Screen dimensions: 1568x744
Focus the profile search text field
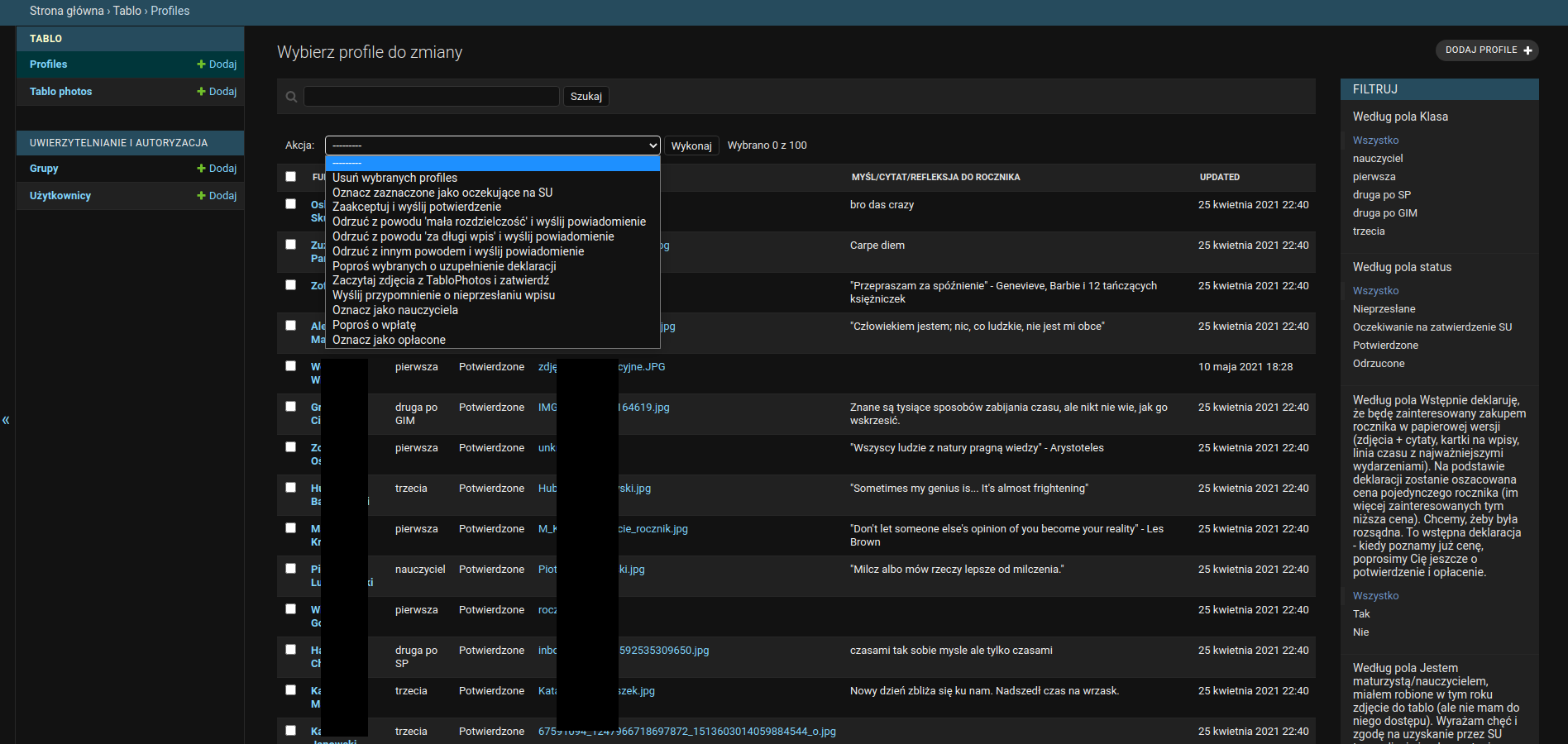pos(431,97)
